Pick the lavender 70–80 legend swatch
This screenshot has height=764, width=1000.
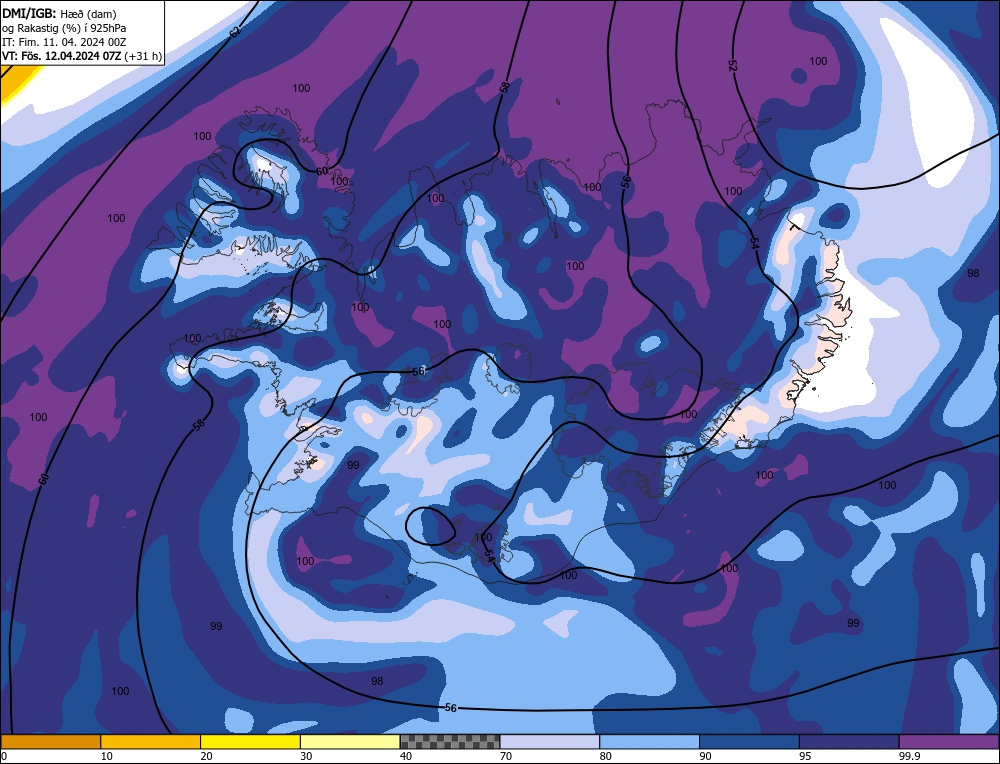550,741
